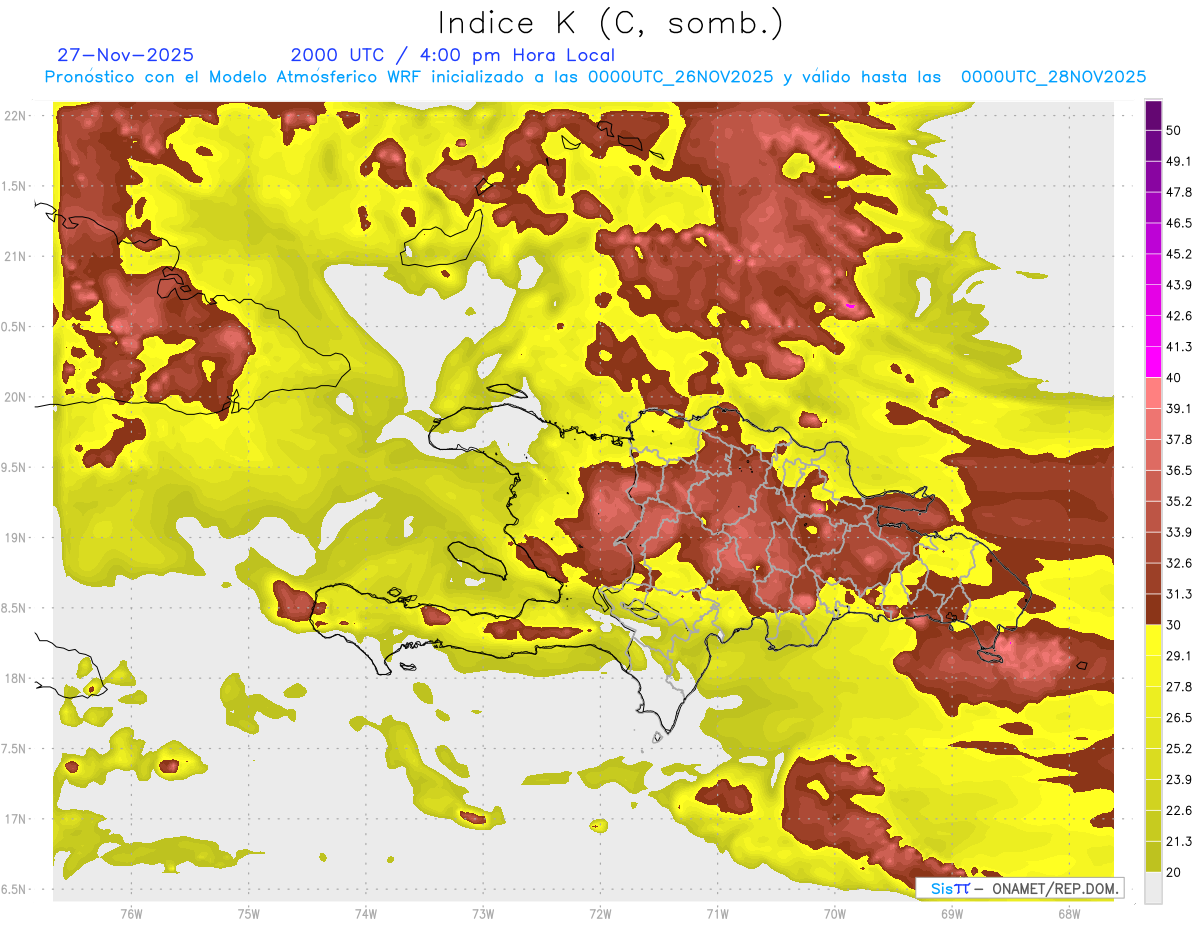Click the "23.9" color scale value
The width and height of the screenshot is (1200, 927).
pos(1179,780)
